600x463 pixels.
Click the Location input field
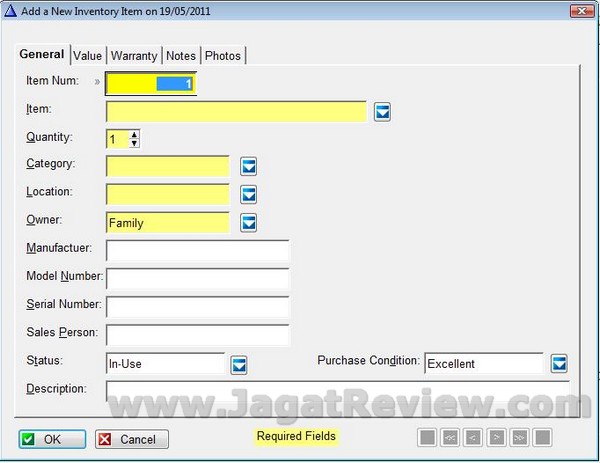tap(168, 194)
